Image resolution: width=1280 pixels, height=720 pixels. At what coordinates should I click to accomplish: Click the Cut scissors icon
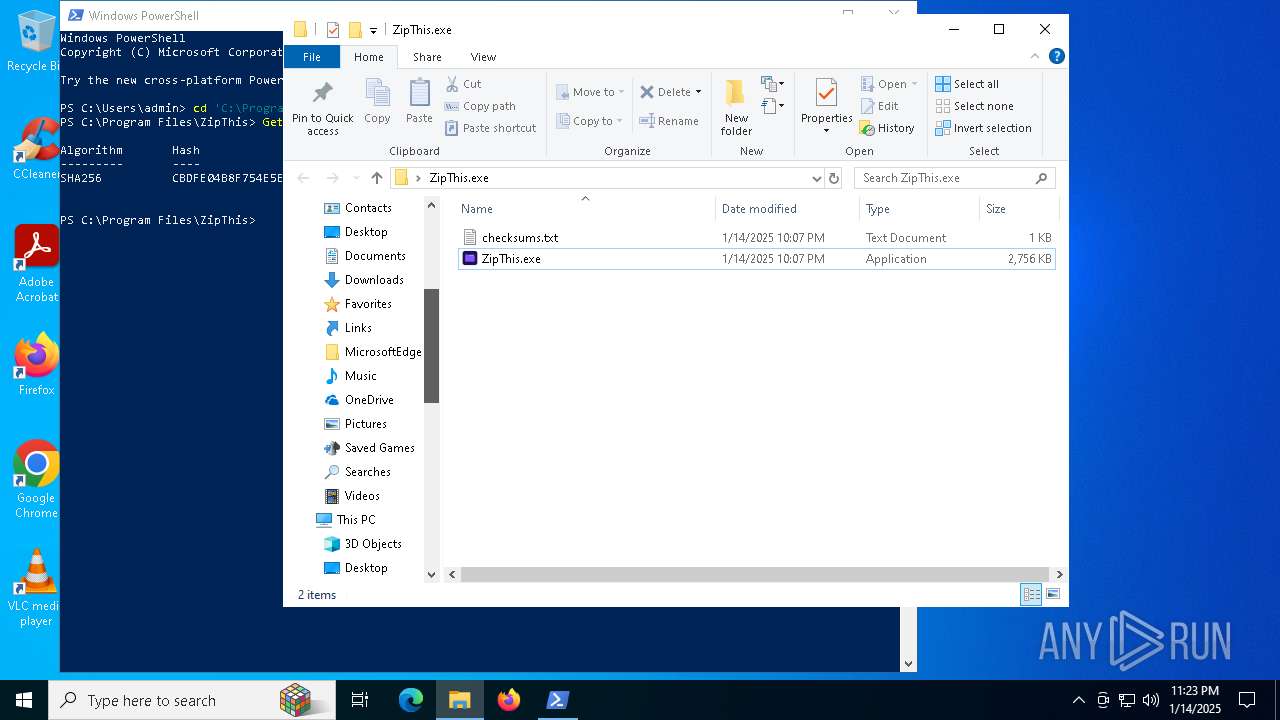[452, 84]
